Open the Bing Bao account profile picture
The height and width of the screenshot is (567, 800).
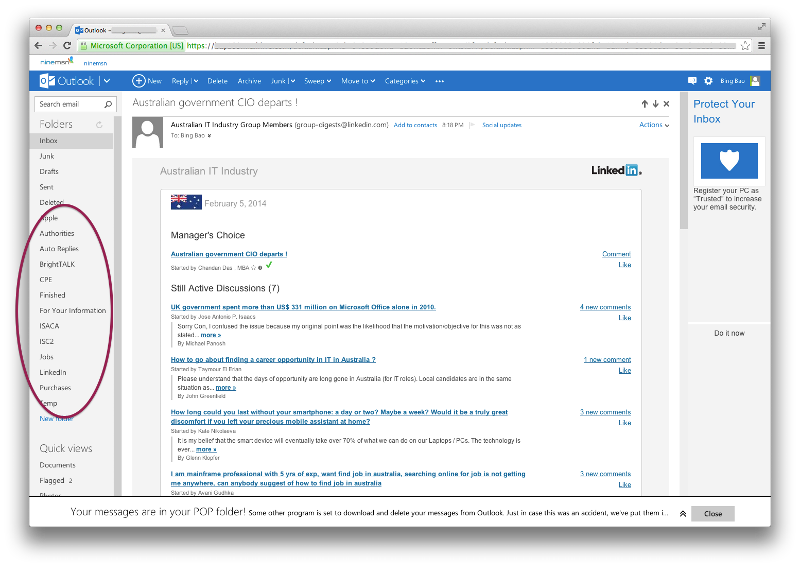[x=755, y=81]
